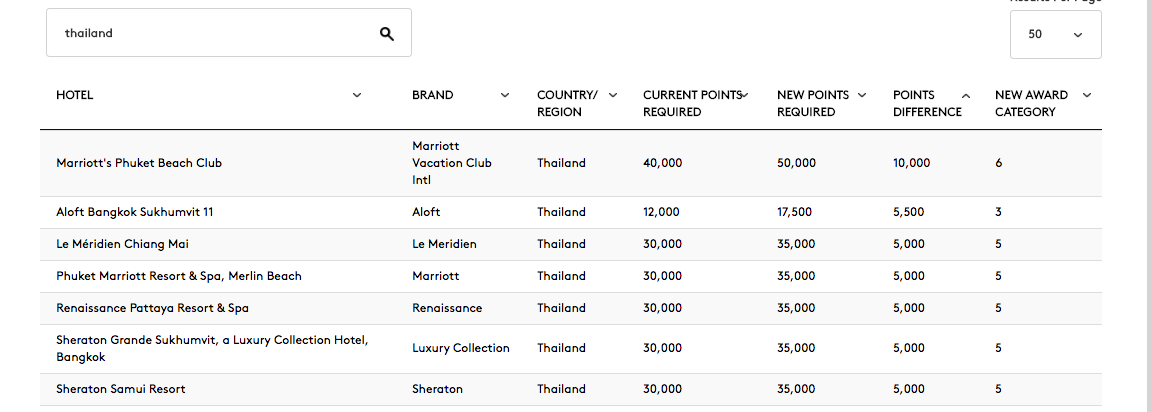
Task: Click the magnifying glass search icon
Action: tap(387, 33)
